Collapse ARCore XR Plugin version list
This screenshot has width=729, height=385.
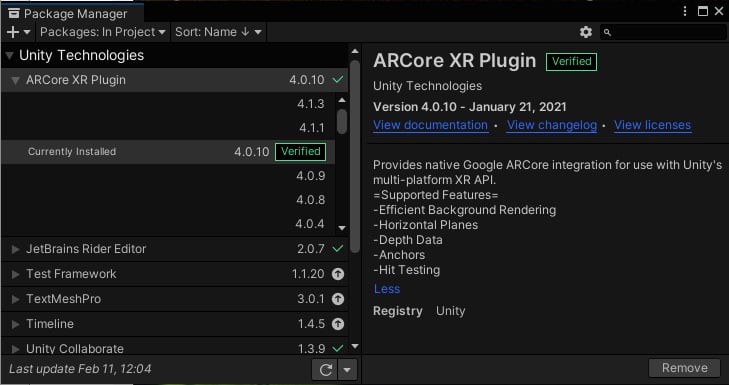click(x=15, y=80)
